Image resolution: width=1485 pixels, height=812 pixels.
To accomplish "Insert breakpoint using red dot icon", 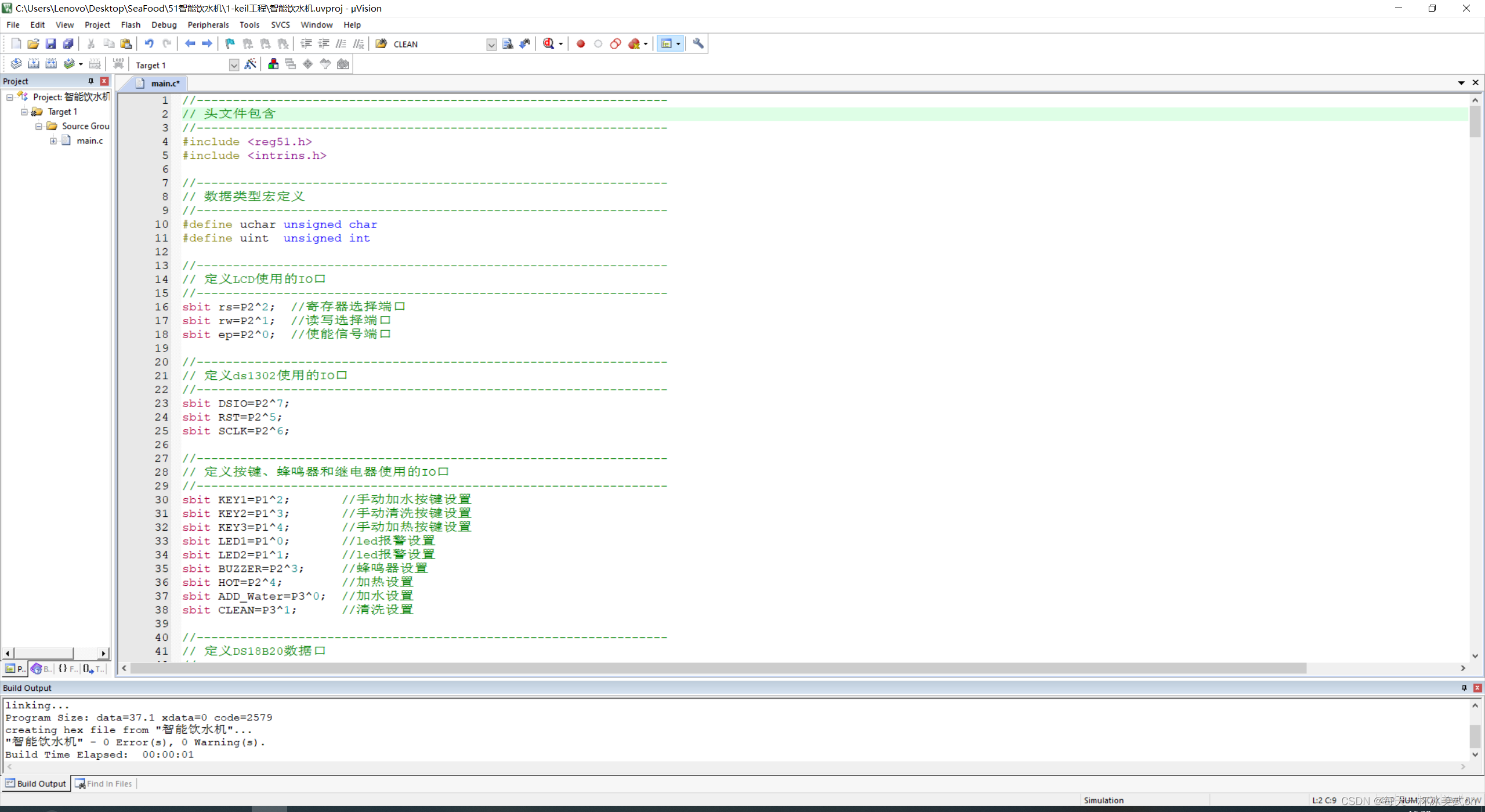I will (x=581, y=43).
